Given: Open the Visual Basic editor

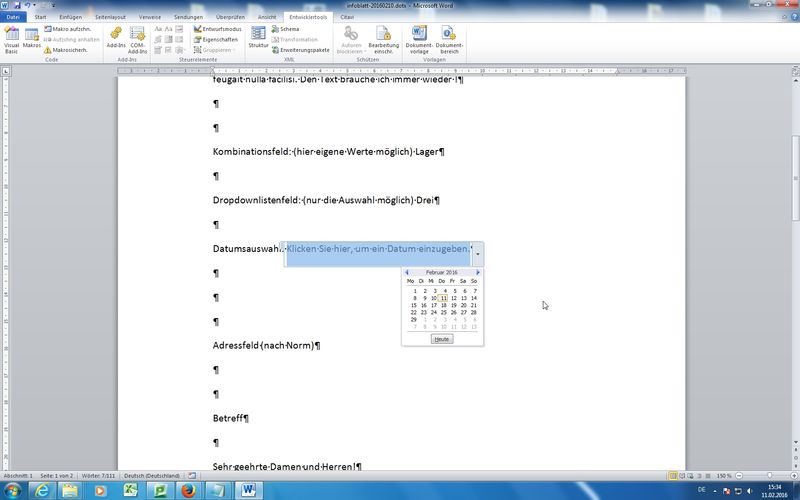Looking at the screenshot, I should click(11, 40).
